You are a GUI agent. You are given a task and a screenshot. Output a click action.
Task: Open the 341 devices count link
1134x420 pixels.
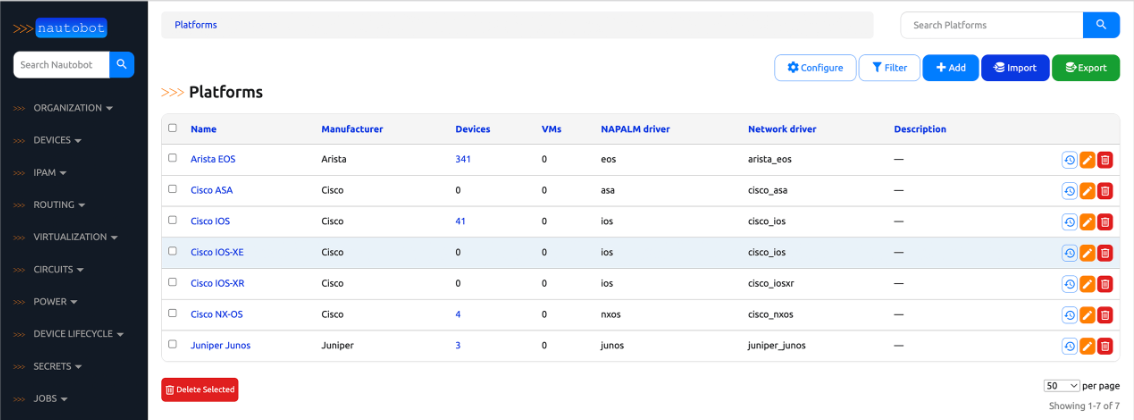click(x=463, y=160)
